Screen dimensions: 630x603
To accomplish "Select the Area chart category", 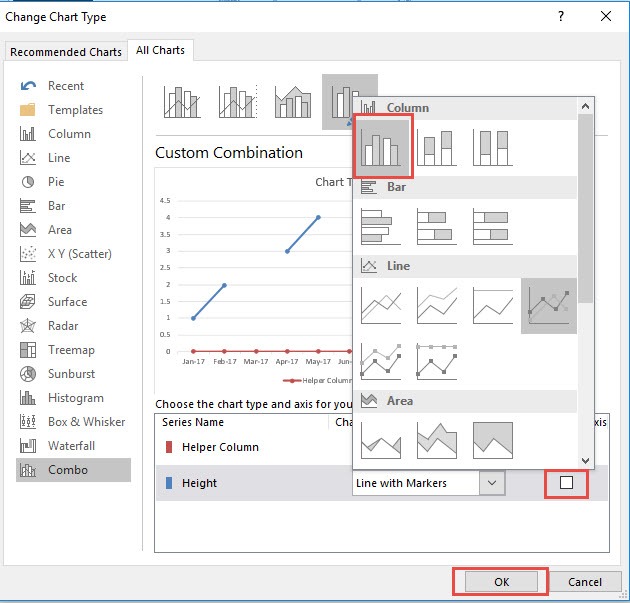I will 73,230.
